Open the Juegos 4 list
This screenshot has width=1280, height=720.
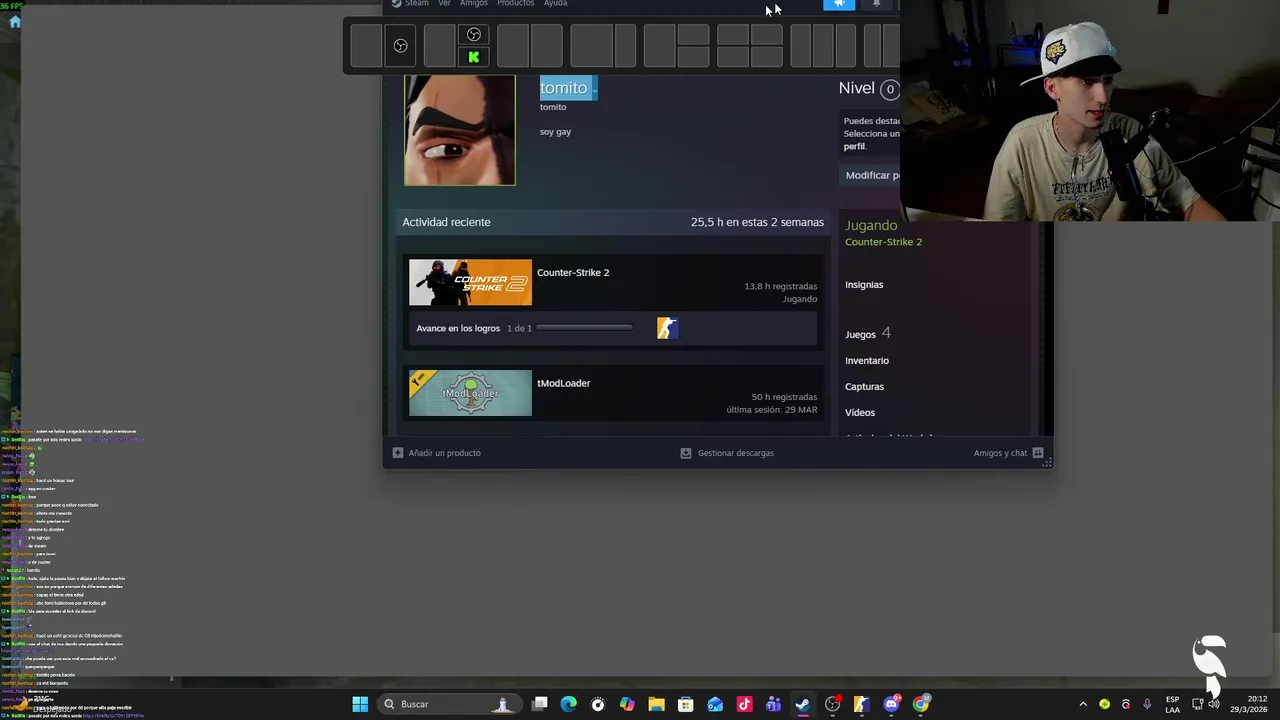867,334
